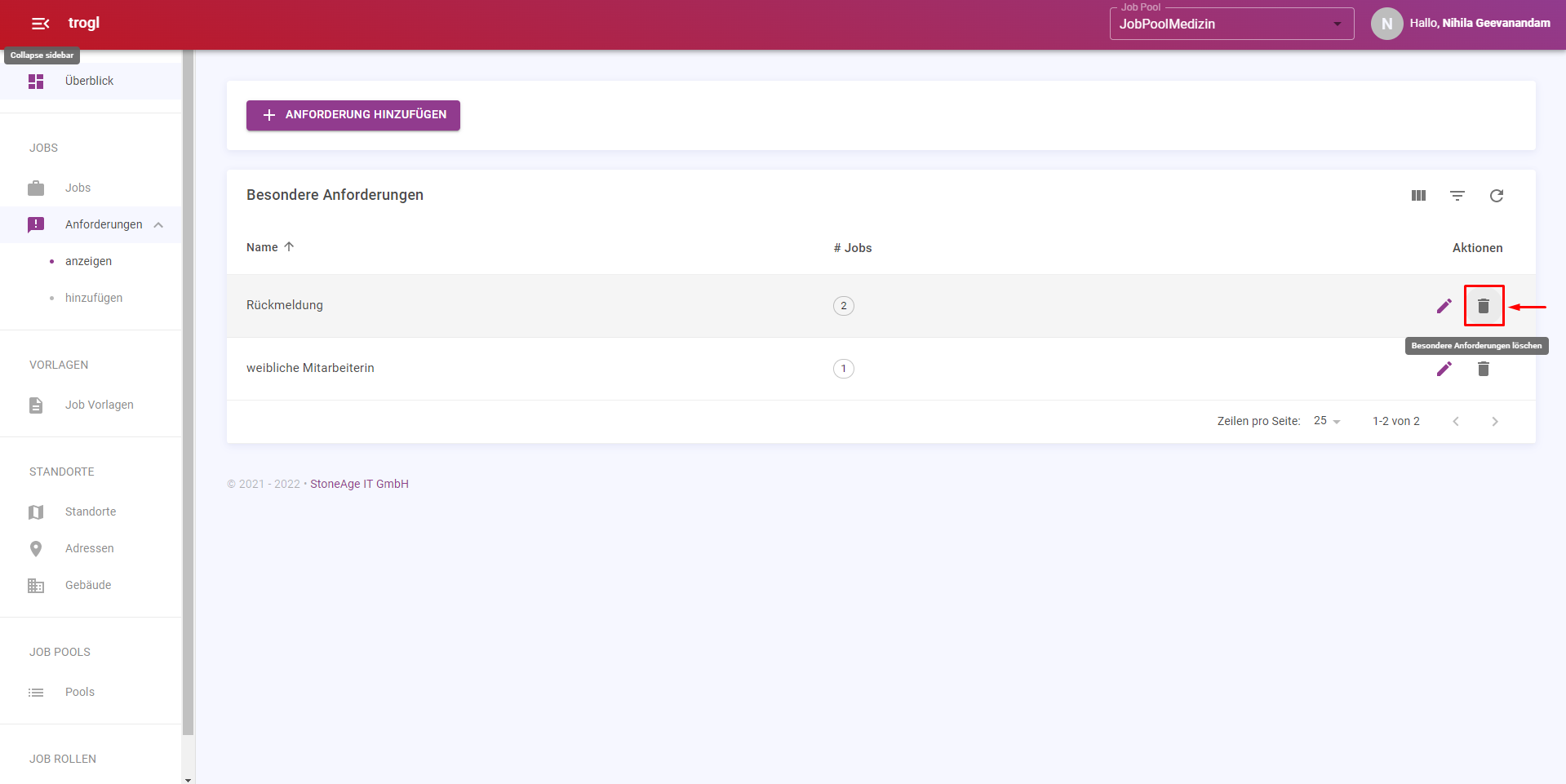Delete the weibliche Mitarbeiterin requirement
1566x784 pixels.
[x=1484, y=369]
